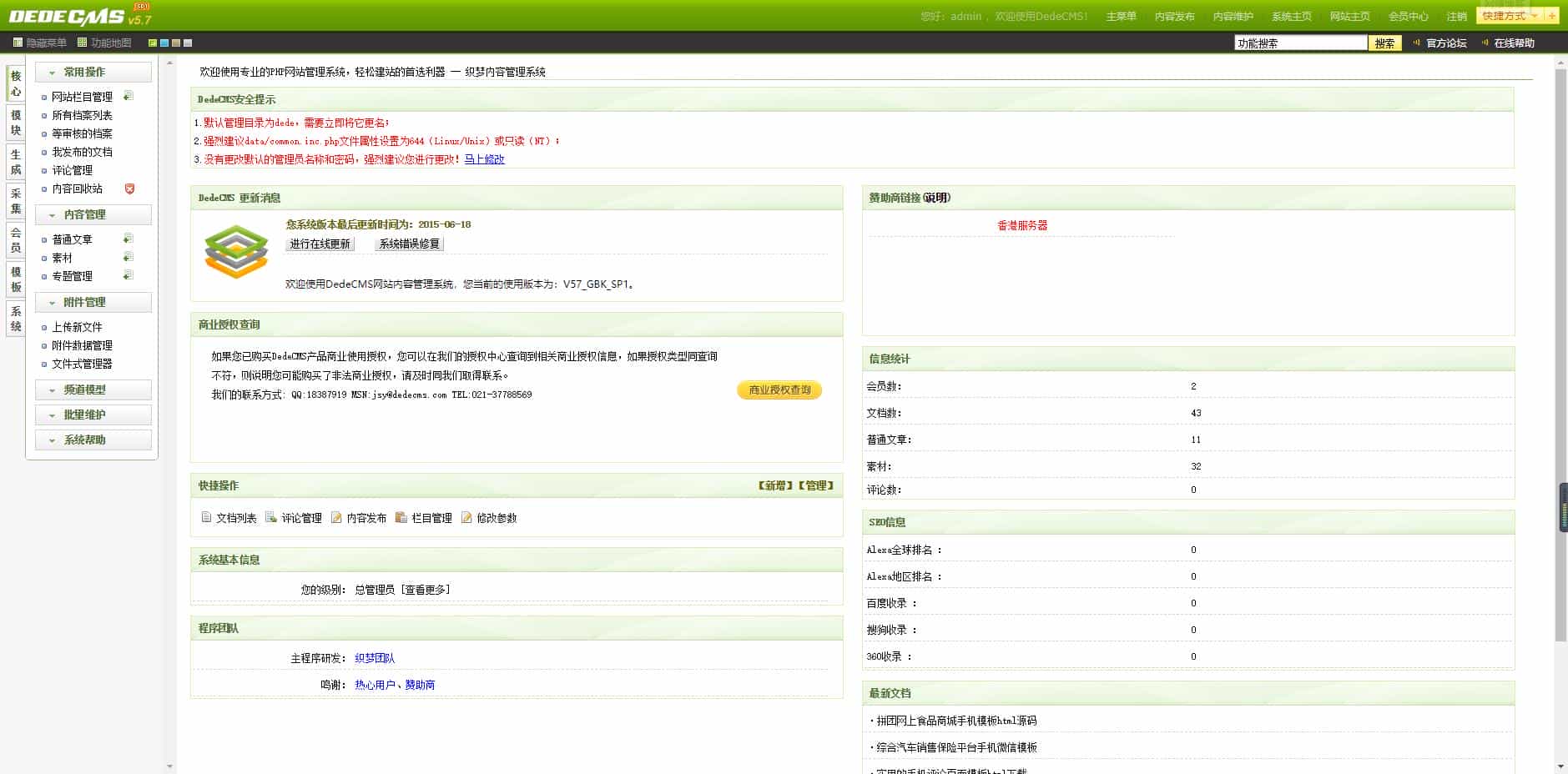Click the DedeCMS v5.7 logo
This screenshot has width=1568, height=774.
(x=80, y=15)
